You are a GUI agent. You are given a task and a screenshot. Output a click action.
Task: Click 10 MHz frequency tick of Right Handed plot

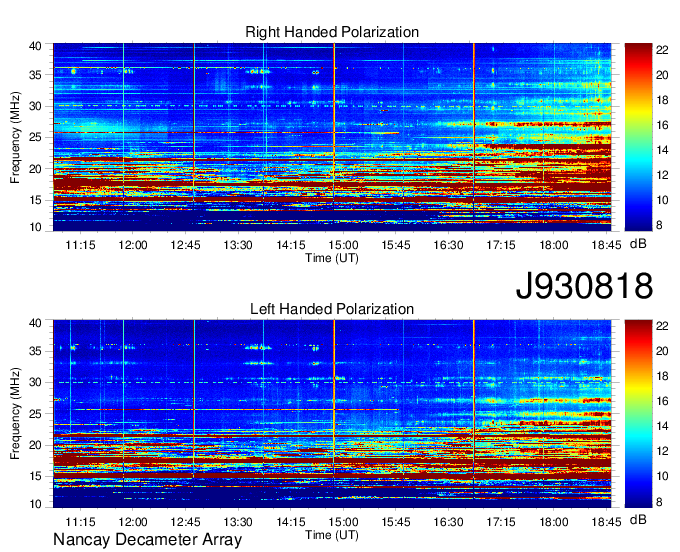(36, 227)
